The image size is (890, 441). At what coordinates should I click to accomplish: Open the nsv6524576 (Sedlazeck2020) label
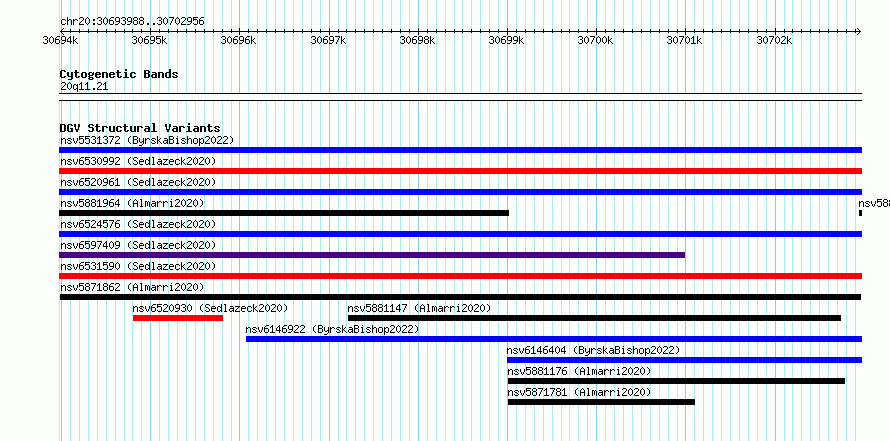[138, 224]
